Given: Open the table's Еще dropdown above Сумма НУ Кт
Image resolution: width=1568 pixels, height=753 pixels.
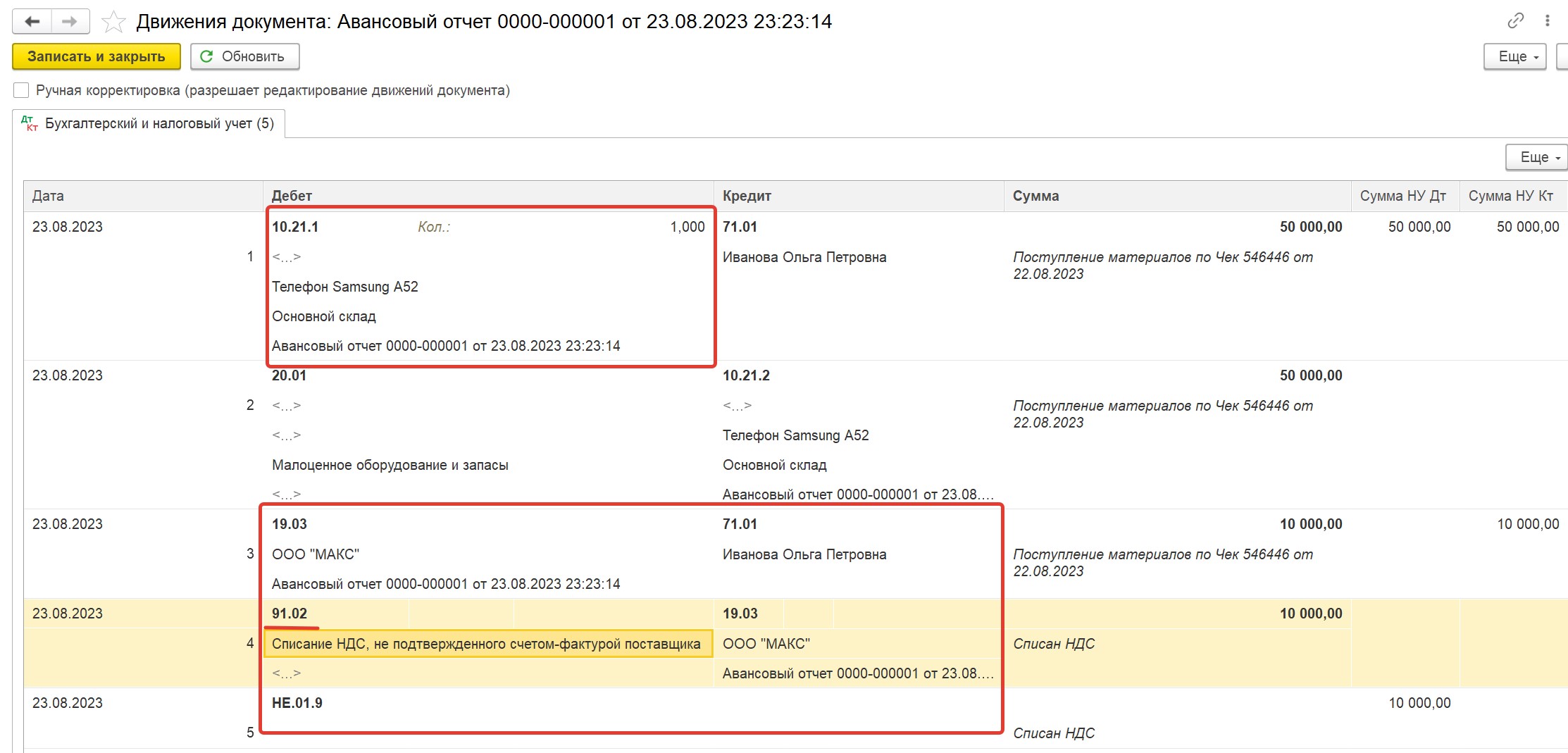Looking at the screenshot, I should (1536, 157).
